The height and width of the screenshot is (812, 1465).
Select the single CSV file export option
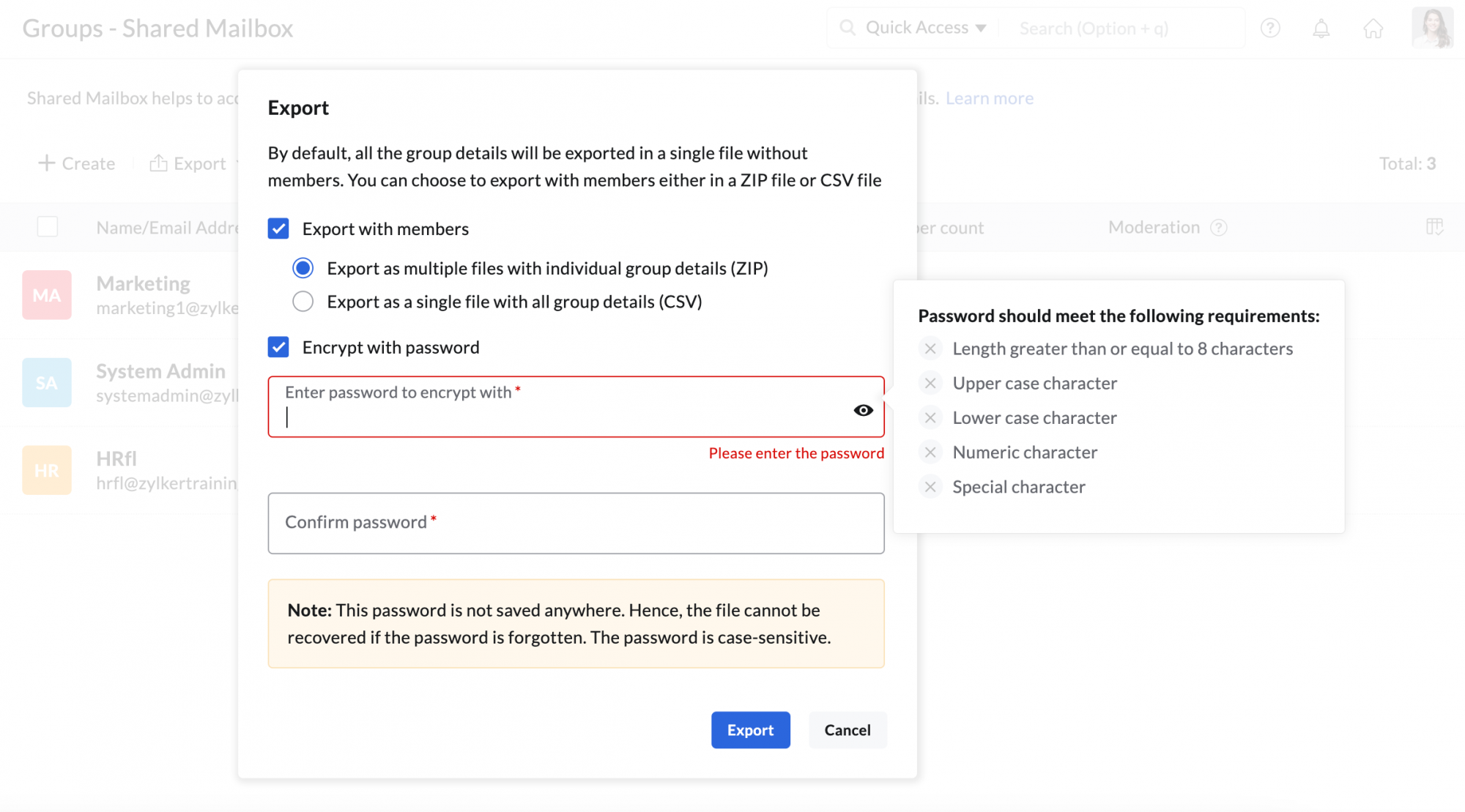(x=303, y=302)
